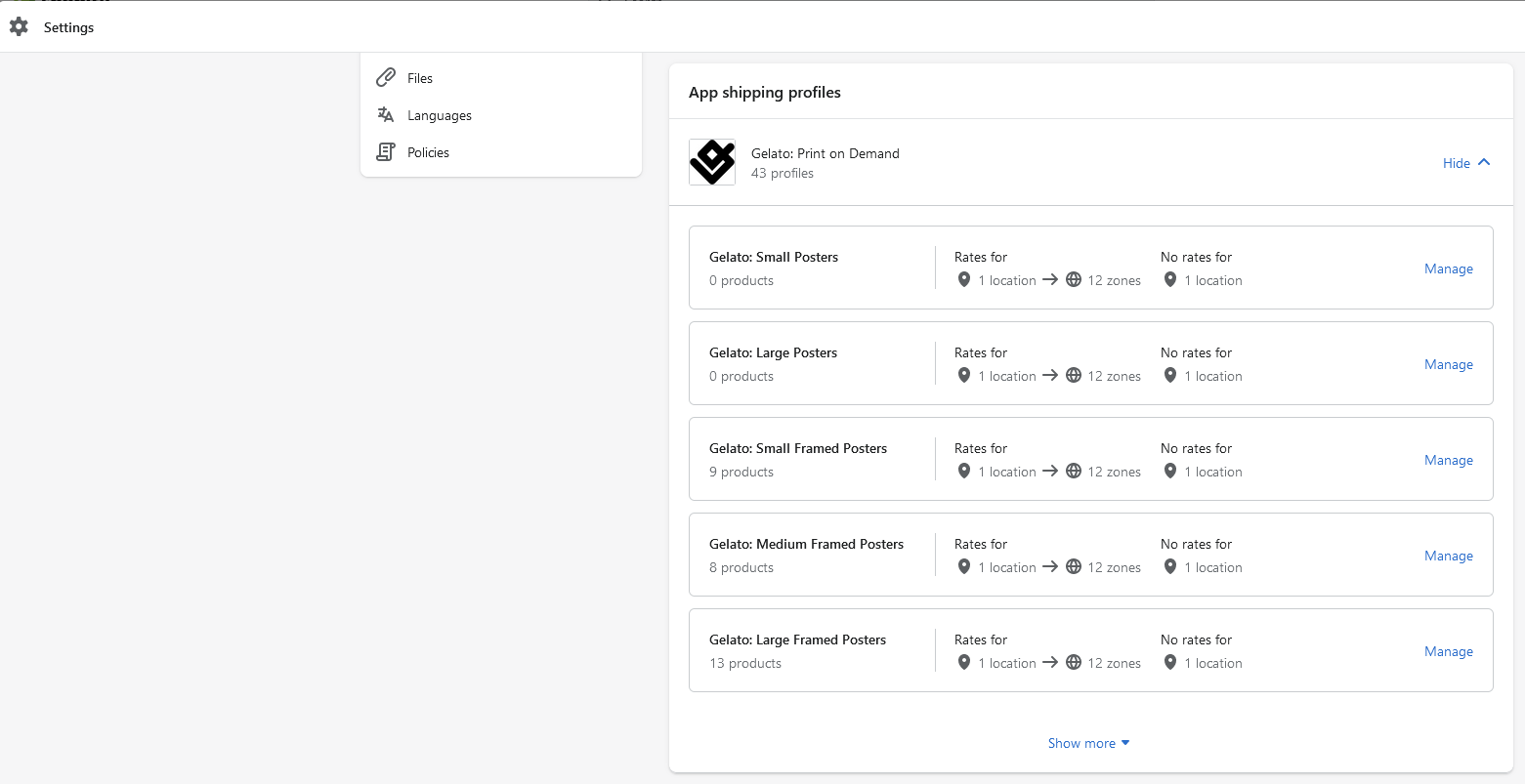The width and height of the screenshot is (1525, 784).
Task: Click the 9 products count
Action: point(741,472)
